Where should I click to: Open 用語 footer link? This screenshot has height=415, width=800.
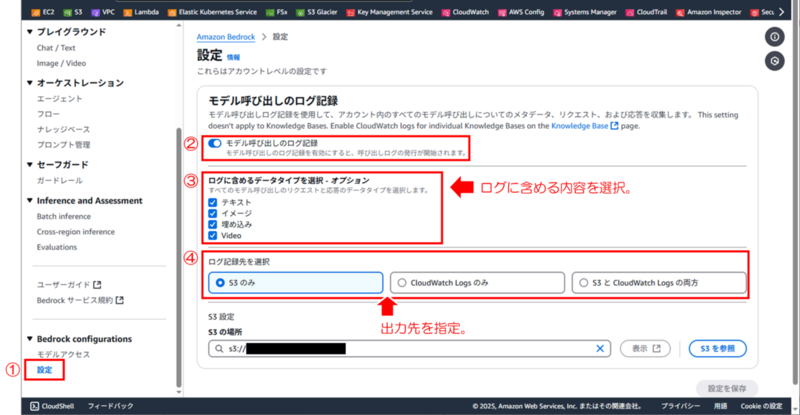720,406
